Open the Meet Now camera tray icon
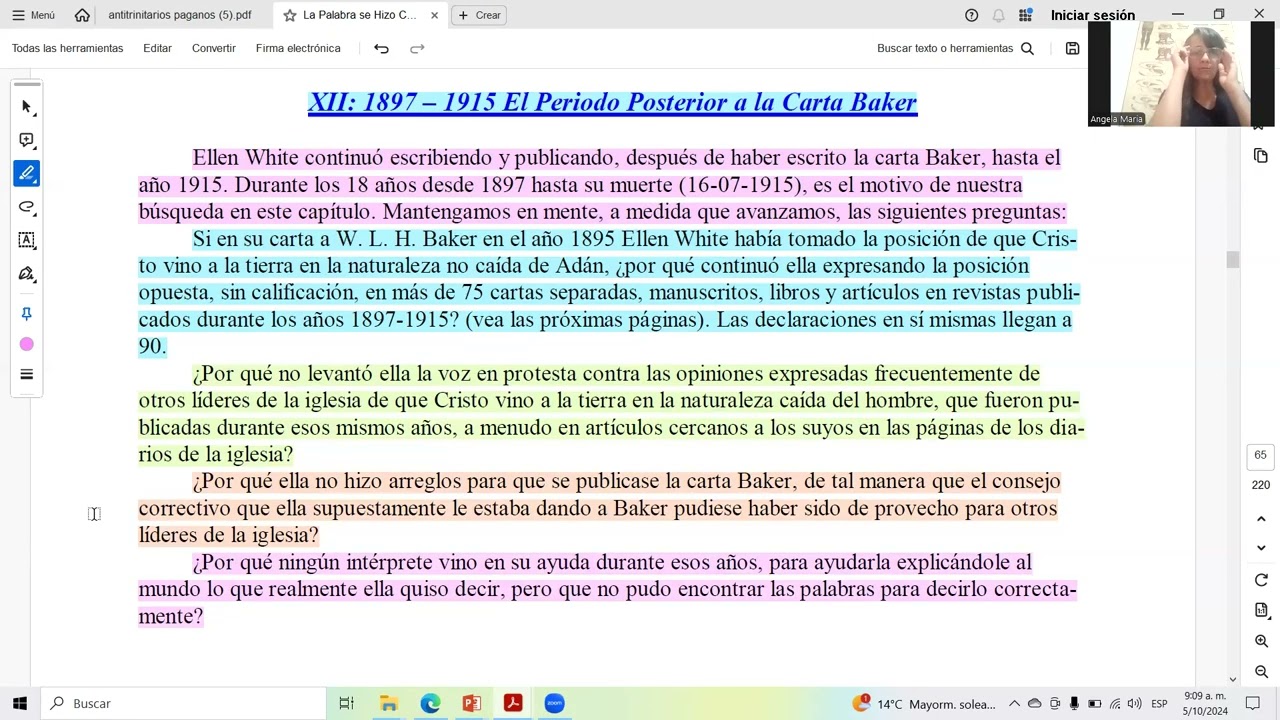 [x=1055, y=704]
